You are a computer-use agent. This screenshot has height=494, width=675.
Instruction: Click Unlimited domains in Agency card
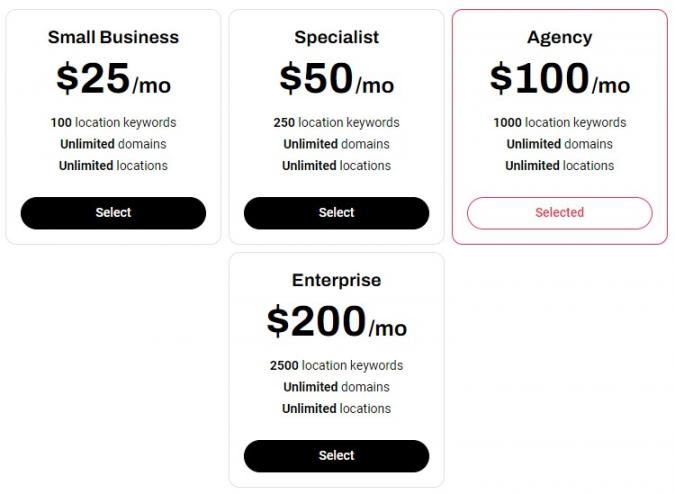pos(559,144)
